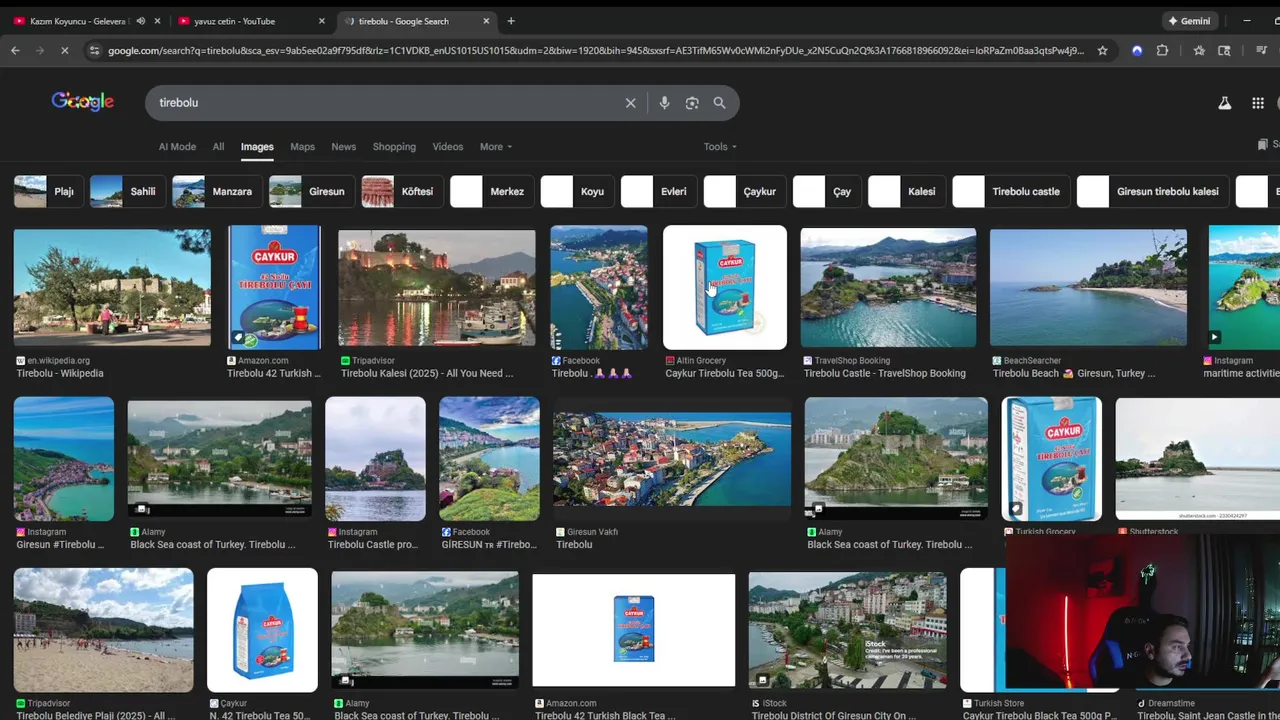Viewport: 1280px width, 720px height.
Task: Open BeachSearcher Tirebolu Beach image
Action: click(1088, 287)
